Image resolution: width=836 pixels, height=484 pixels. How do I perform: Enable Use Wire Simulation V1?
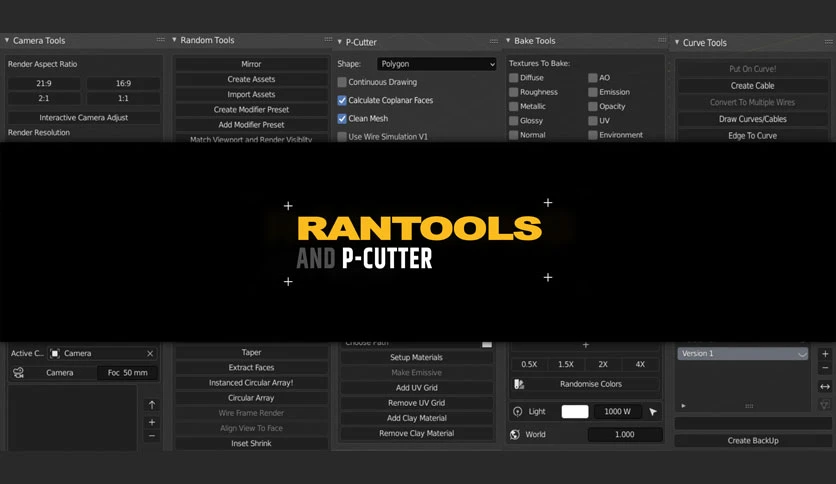click(342, 136)
